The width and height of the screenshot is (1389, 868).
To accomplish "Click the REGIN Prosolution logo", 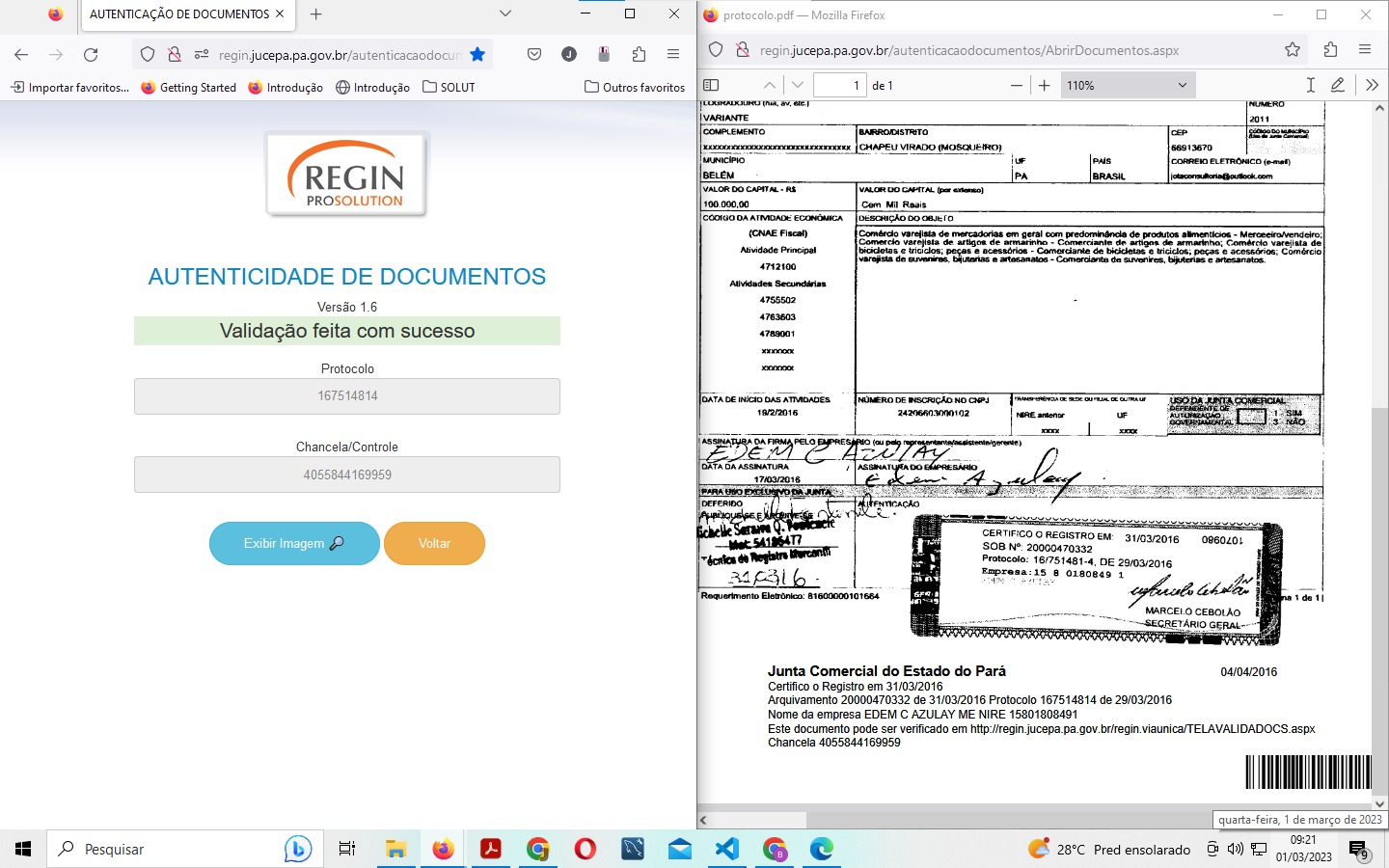I will pyautogui.click(x=346, y=175).
